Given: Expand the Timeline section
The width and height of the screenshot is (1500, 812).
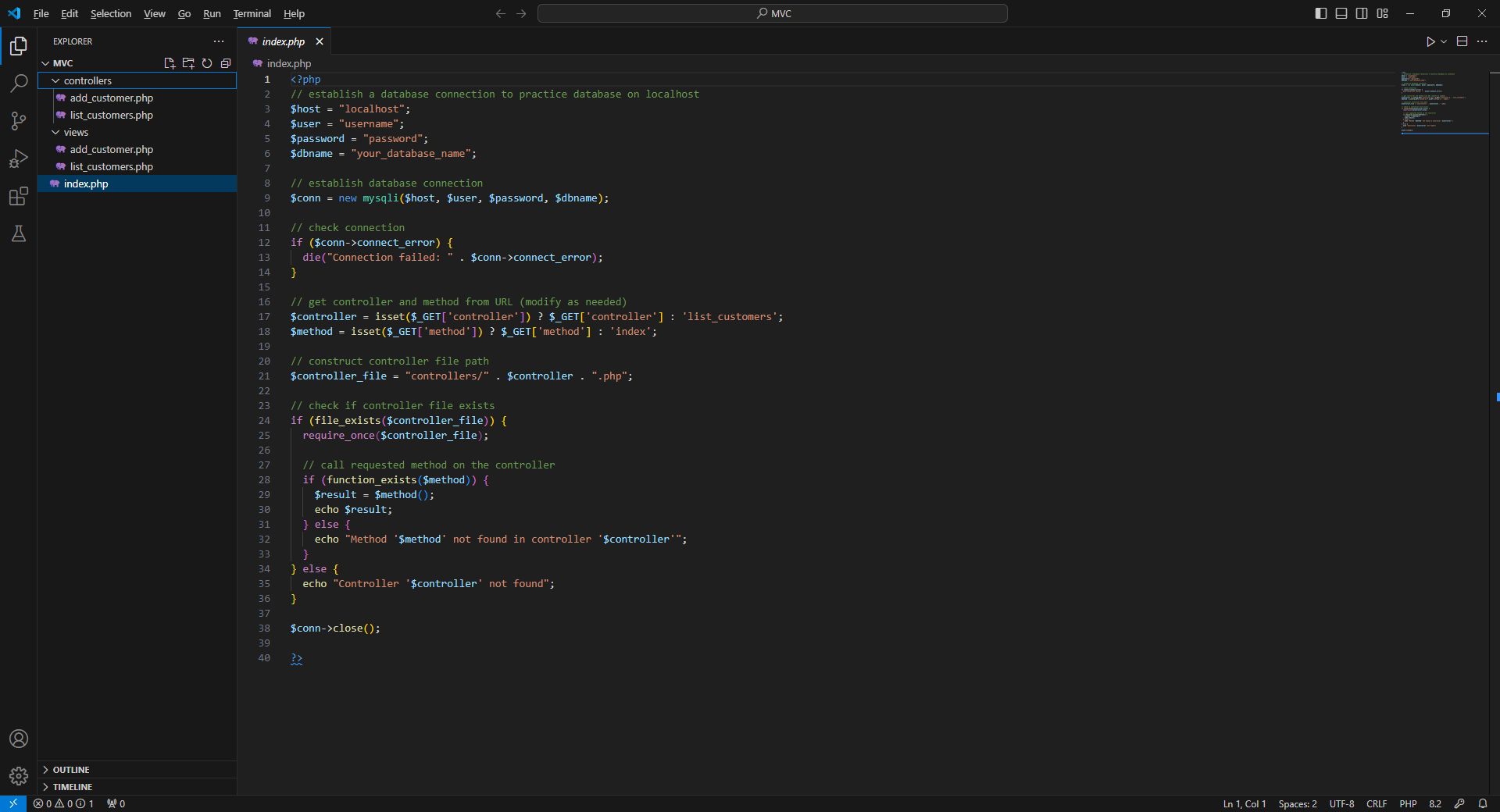Looking at the screenshot, I should coord(137,787).
